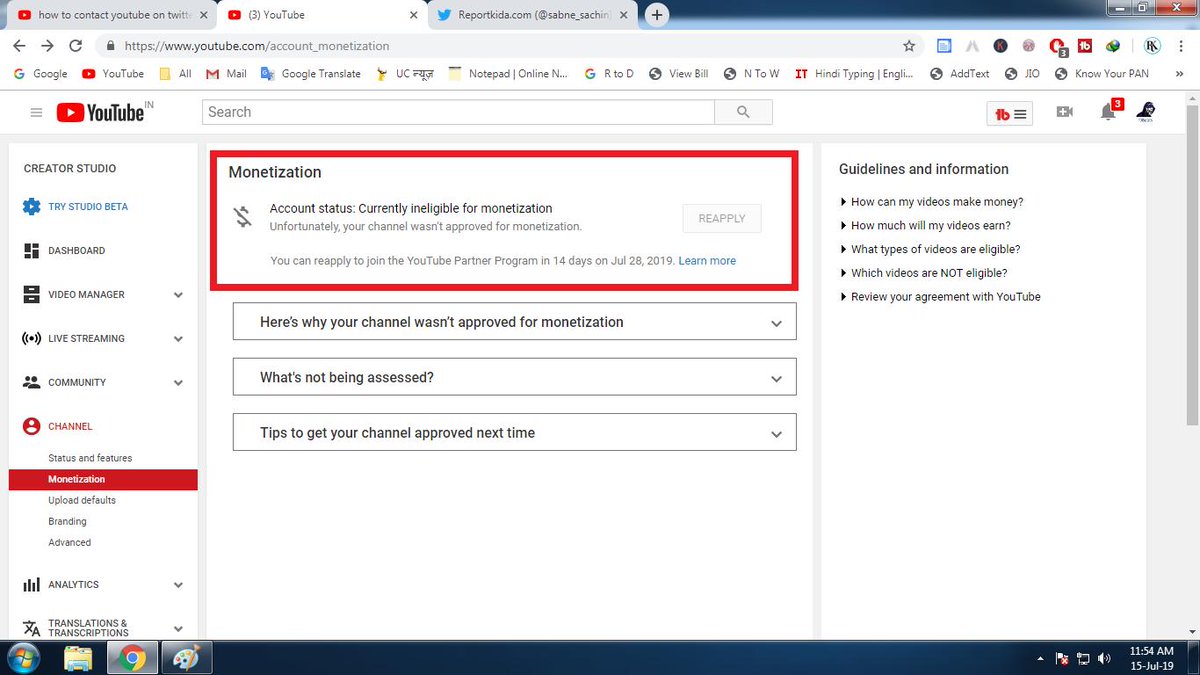Image resolution: width=1200 pixels, height=675 pixels.
Task: Open the Know Your PAN bookmark
Action: [x=1101, y=74]
